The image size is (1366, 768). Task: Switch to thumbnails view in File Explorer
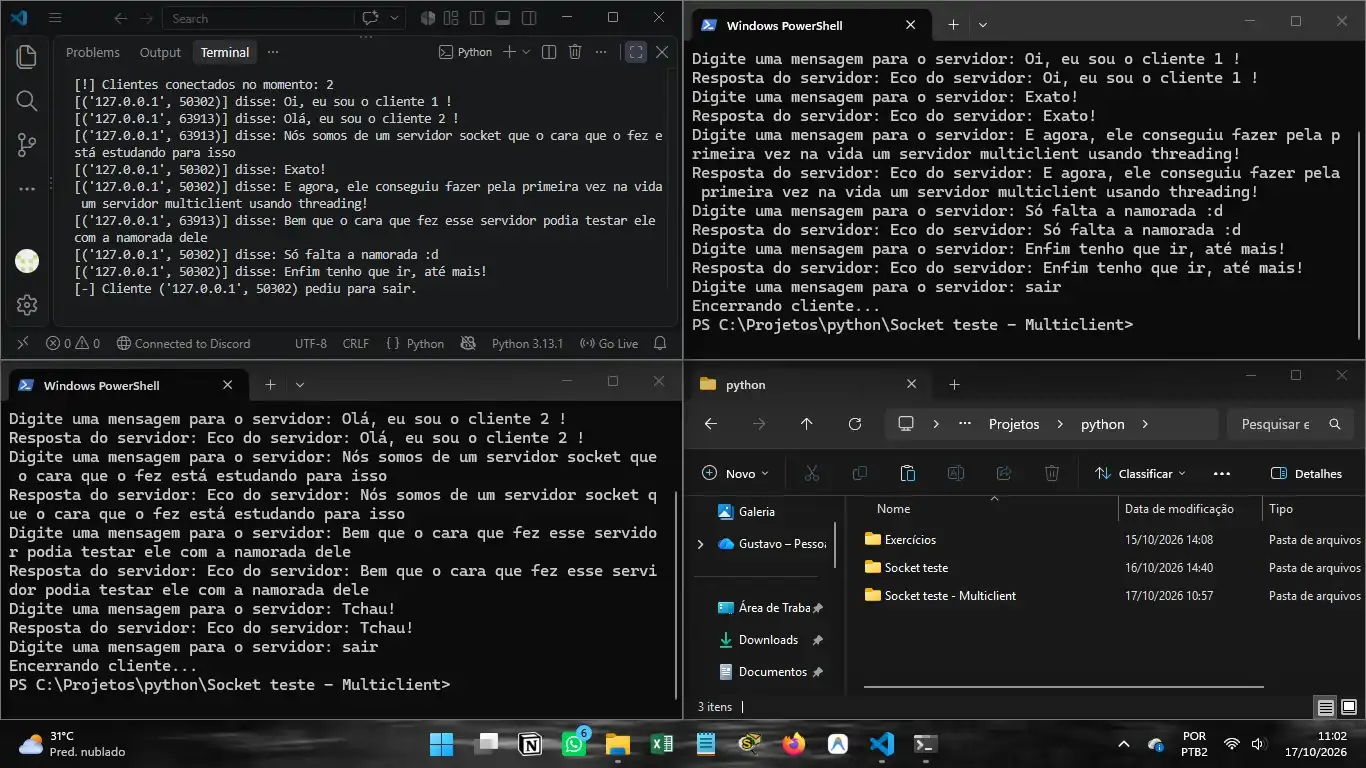(x=1347, y=707)
